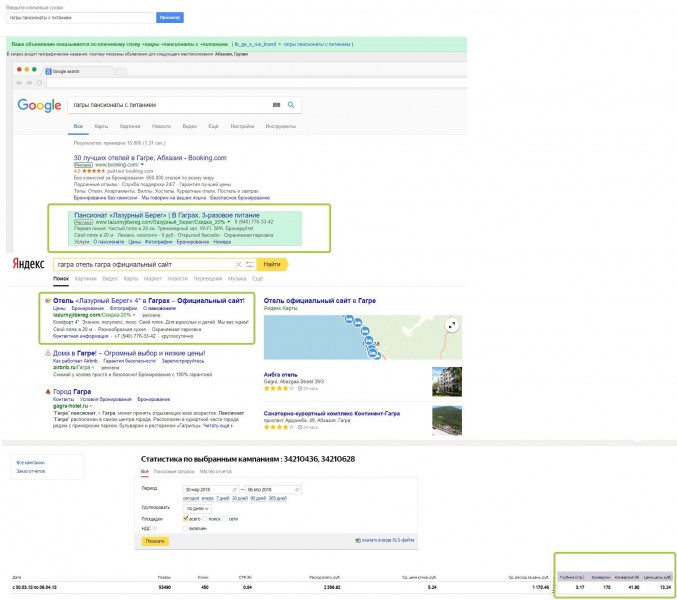Toggle the НДС 'включен' checkbox
The image size is (677, 600).
coord(185,528)
